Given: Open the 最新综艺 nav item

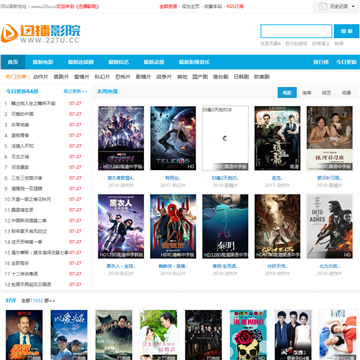Looking at the screenshot, I should click(118, 62).
